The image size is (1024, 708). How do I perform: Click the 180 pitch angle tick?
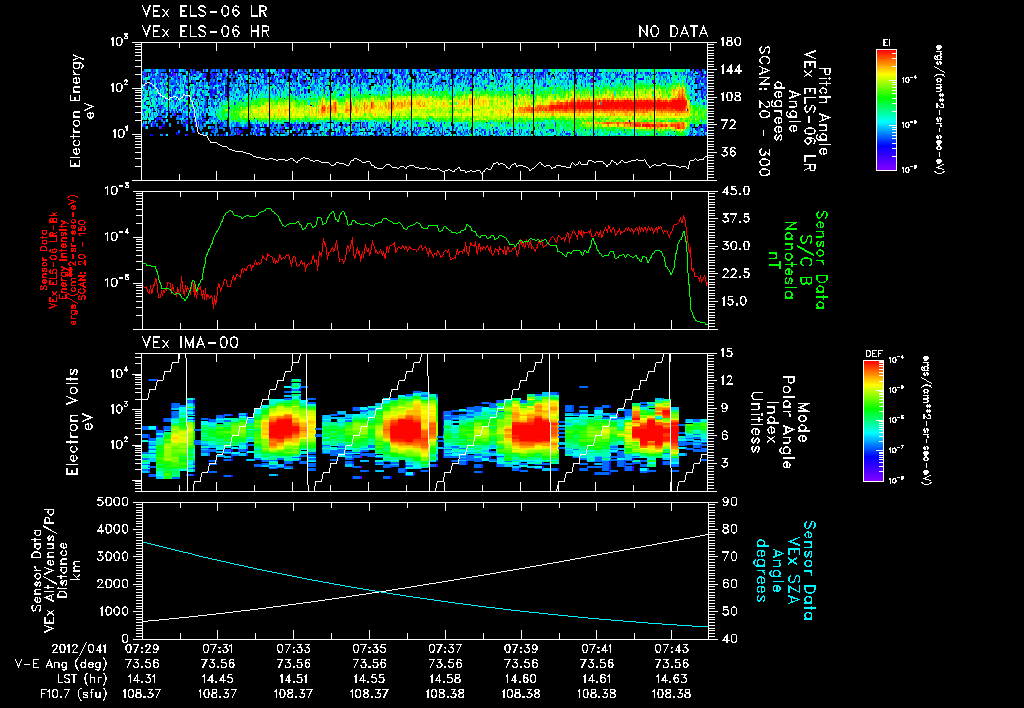730,42
